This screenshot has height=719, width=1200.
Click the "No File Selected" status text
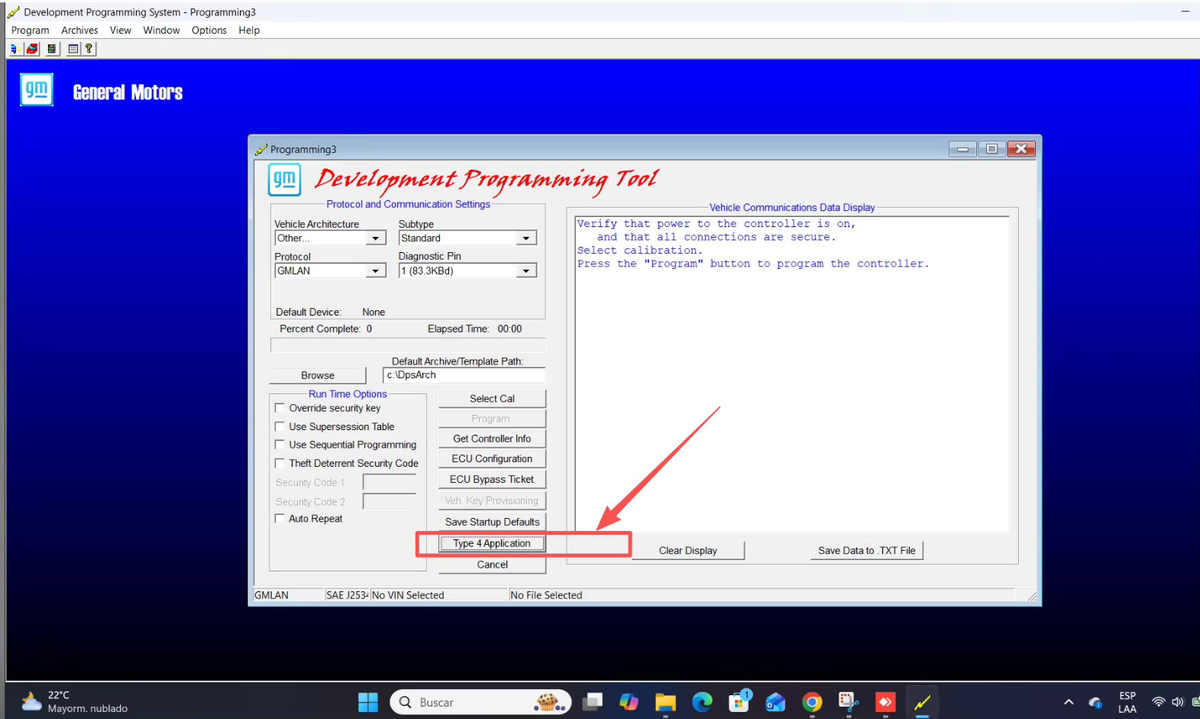546,595
